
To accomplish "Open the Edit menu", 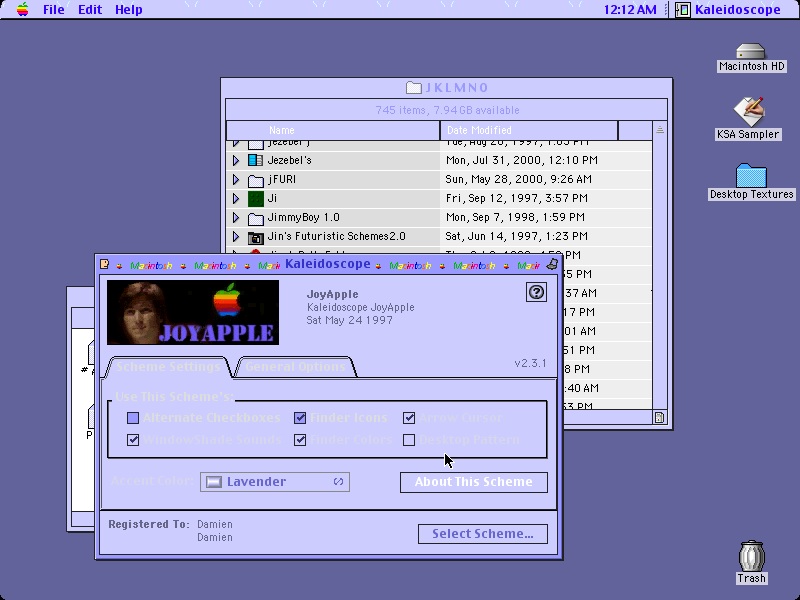I will 90,10.
